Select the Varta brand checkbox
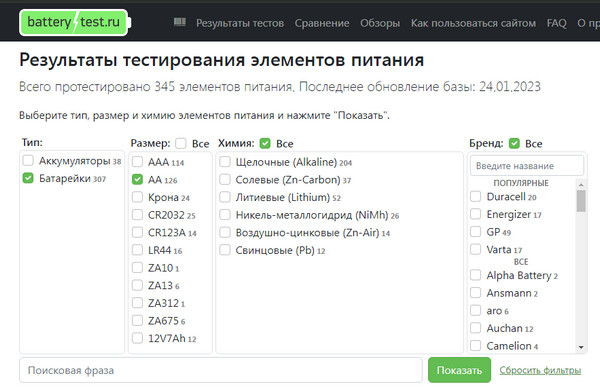Image resolution: width=600 pixels, height=387 pixels. (476, 249)
